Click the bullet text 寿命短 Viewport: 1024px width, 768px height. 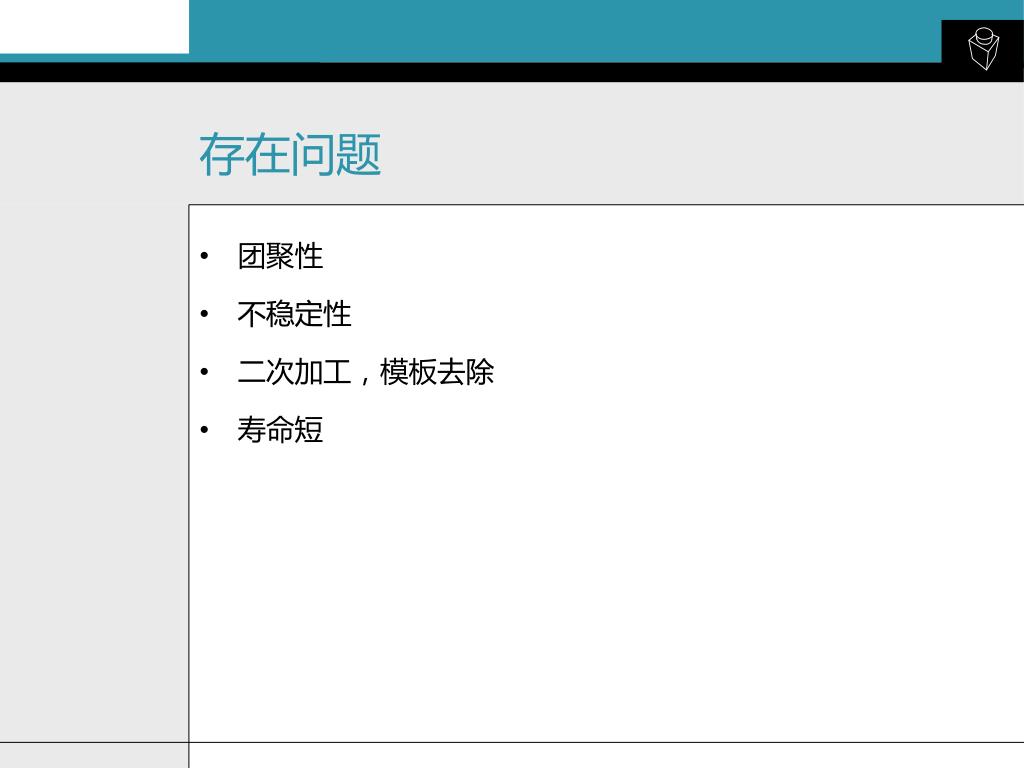pos(280,430)
